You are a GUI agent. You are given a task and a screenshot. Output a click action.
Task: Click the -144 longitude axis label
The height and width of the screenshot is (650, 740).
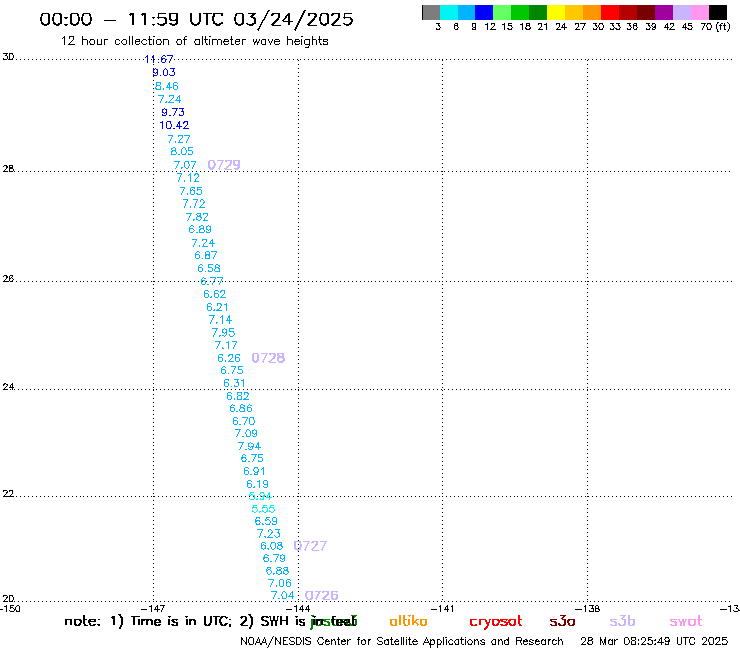coord(298,609)
